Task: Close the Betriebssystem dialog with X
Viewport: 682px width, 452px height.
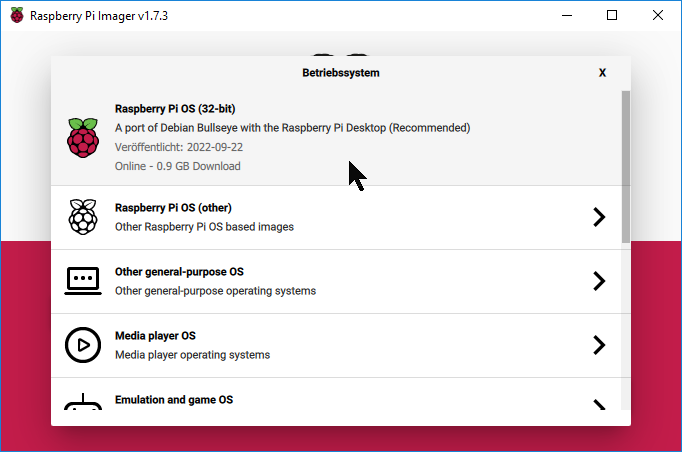Action: tap(602, 73)
